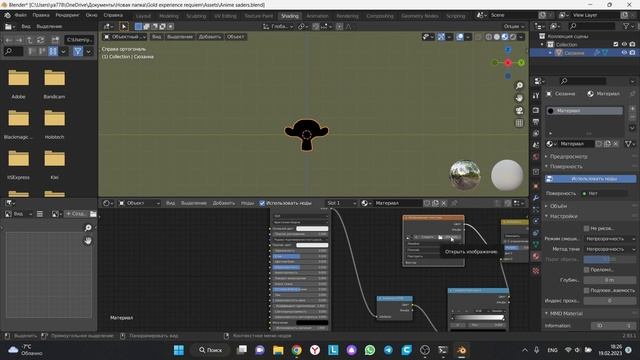Click Ноды in node editor header
This screenshot has height=360, width=640.
point(247,203)
